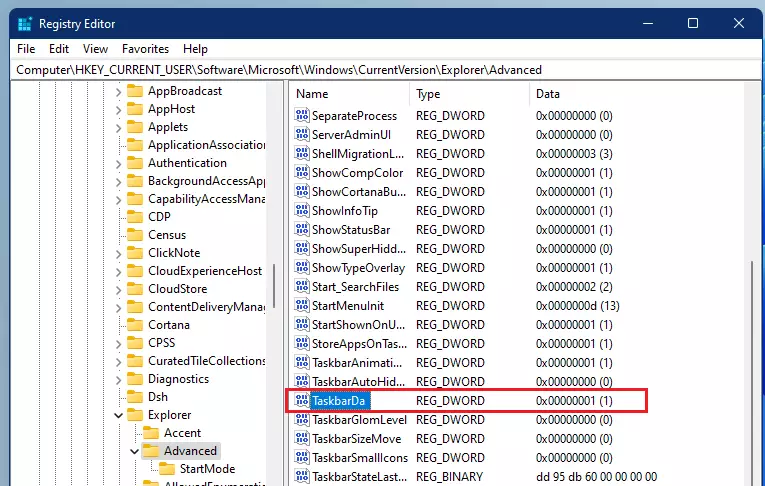Click the data dd 95 db 60 00 00 00 00
This screenshot has width=765, height=486.
[596, 477]
